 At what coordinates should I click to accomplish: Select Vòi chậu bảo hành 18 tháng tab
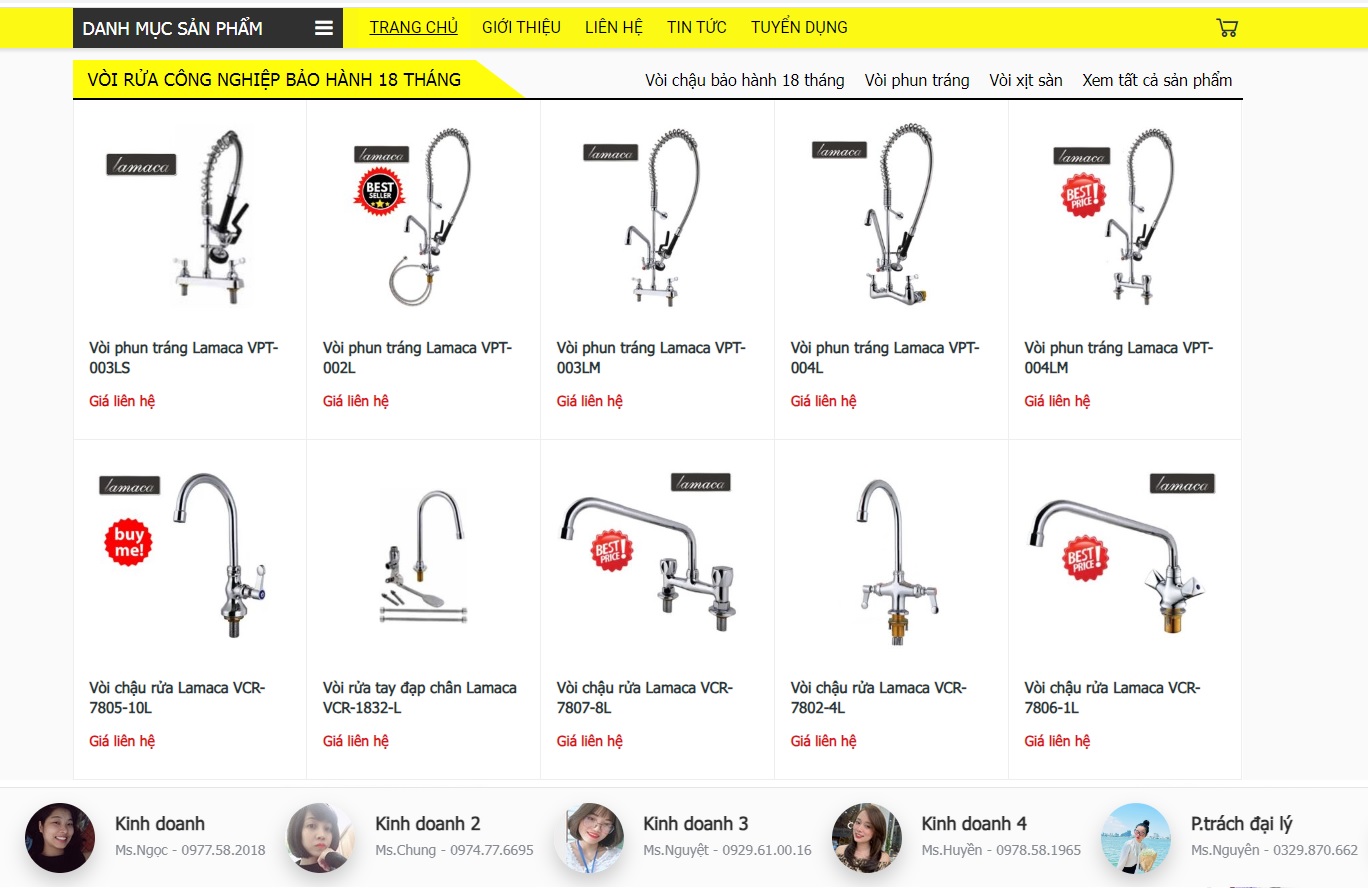coord(745,80)
